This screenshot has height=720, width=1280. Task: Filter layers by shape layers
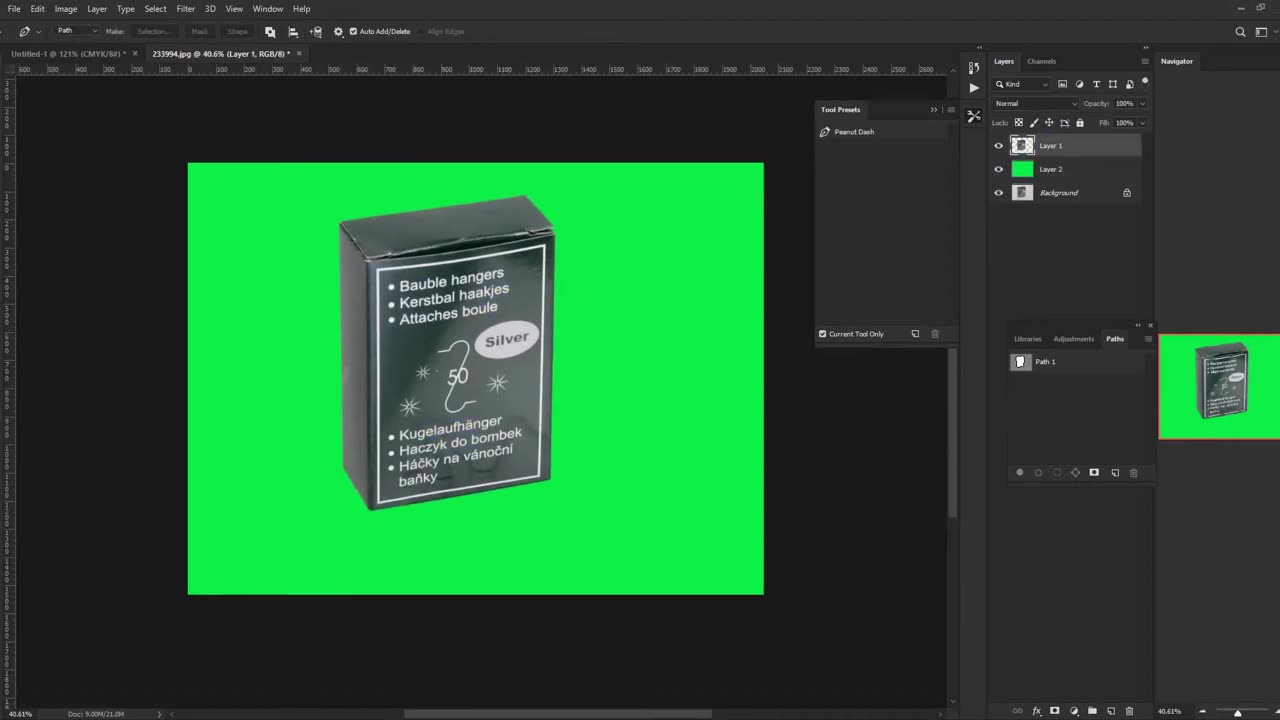coord(1113,84)
